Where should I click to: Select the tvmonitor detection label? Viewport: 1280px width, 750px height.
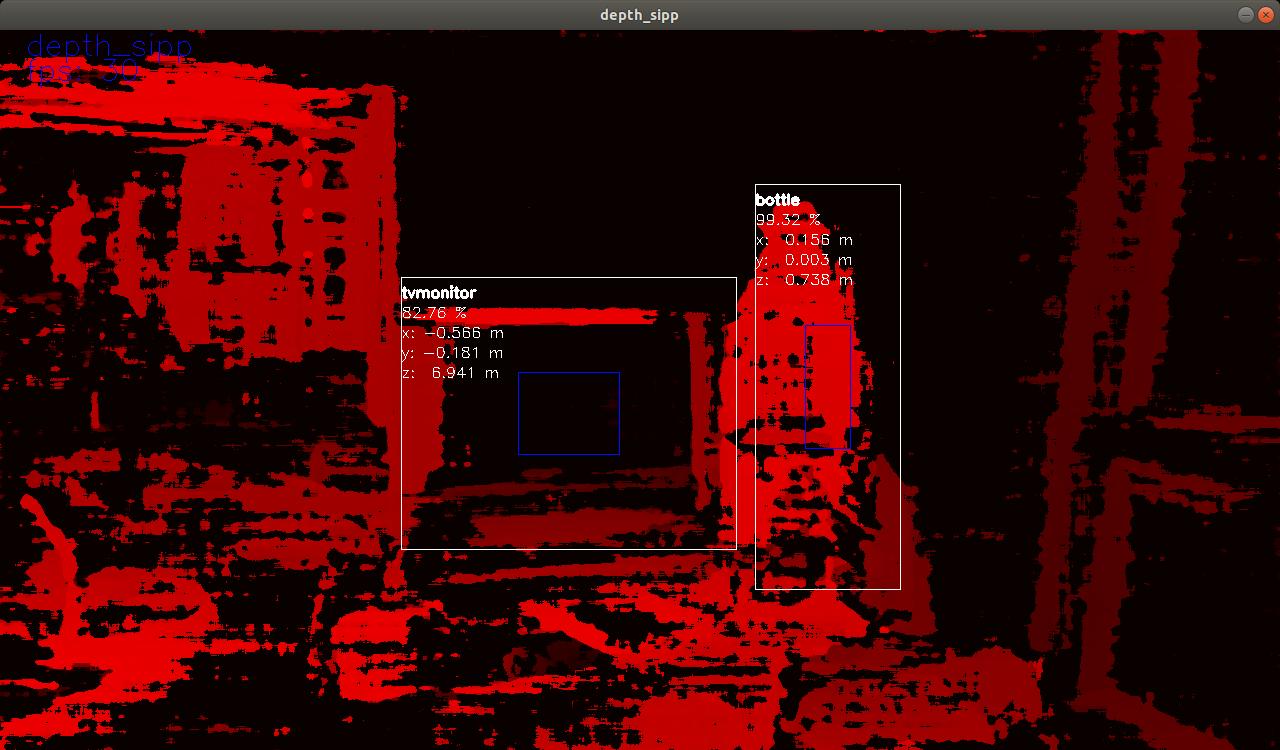point(439,293)
